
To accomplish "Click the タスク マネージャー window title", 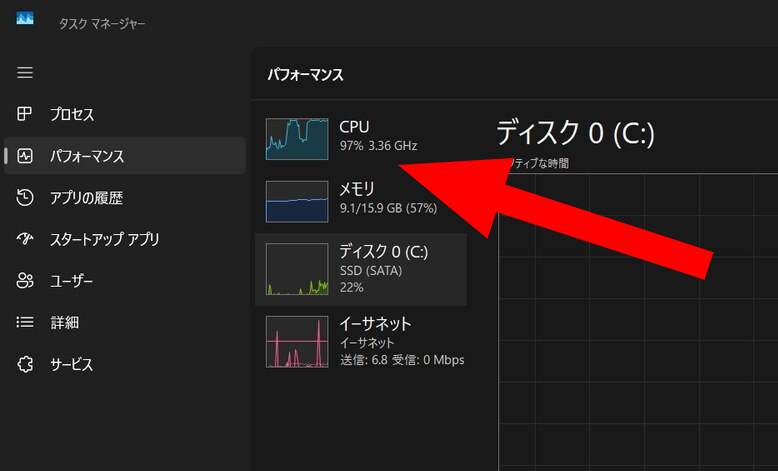I will point(102,23).
